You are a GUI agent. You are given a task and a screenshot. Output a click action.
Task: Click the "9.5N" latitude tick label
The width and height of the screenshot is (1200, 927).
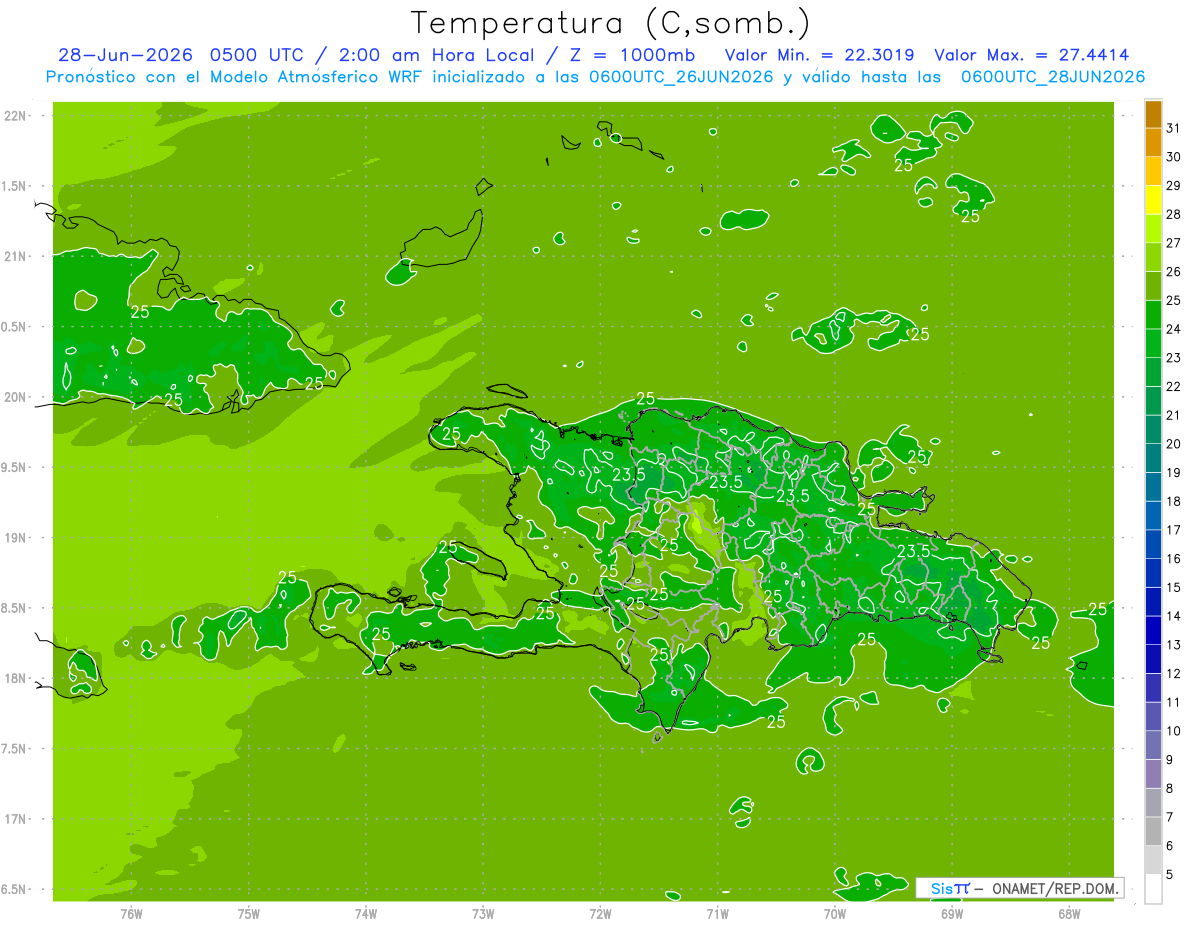click(15, 468)
